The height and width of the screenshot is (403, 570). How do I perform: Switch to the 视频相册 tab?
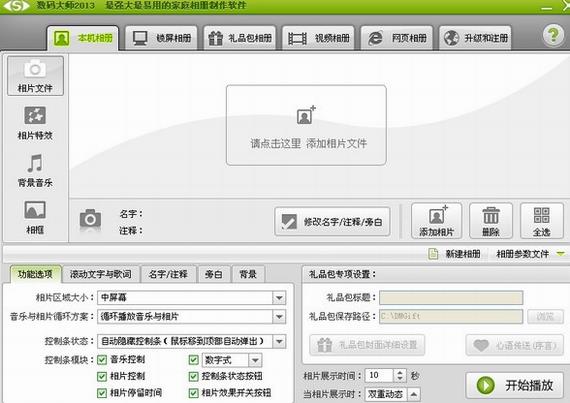click(318, 38)
